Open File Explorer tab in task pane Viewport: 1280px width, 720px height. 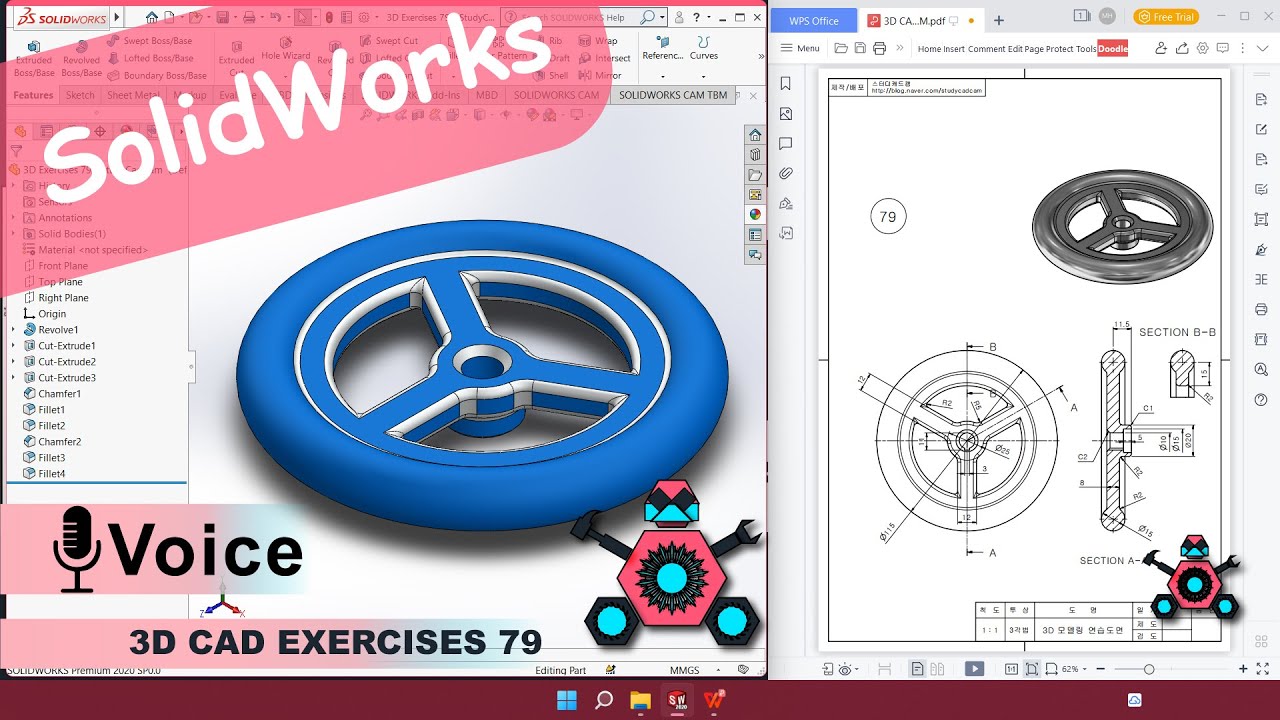[755, 175]
